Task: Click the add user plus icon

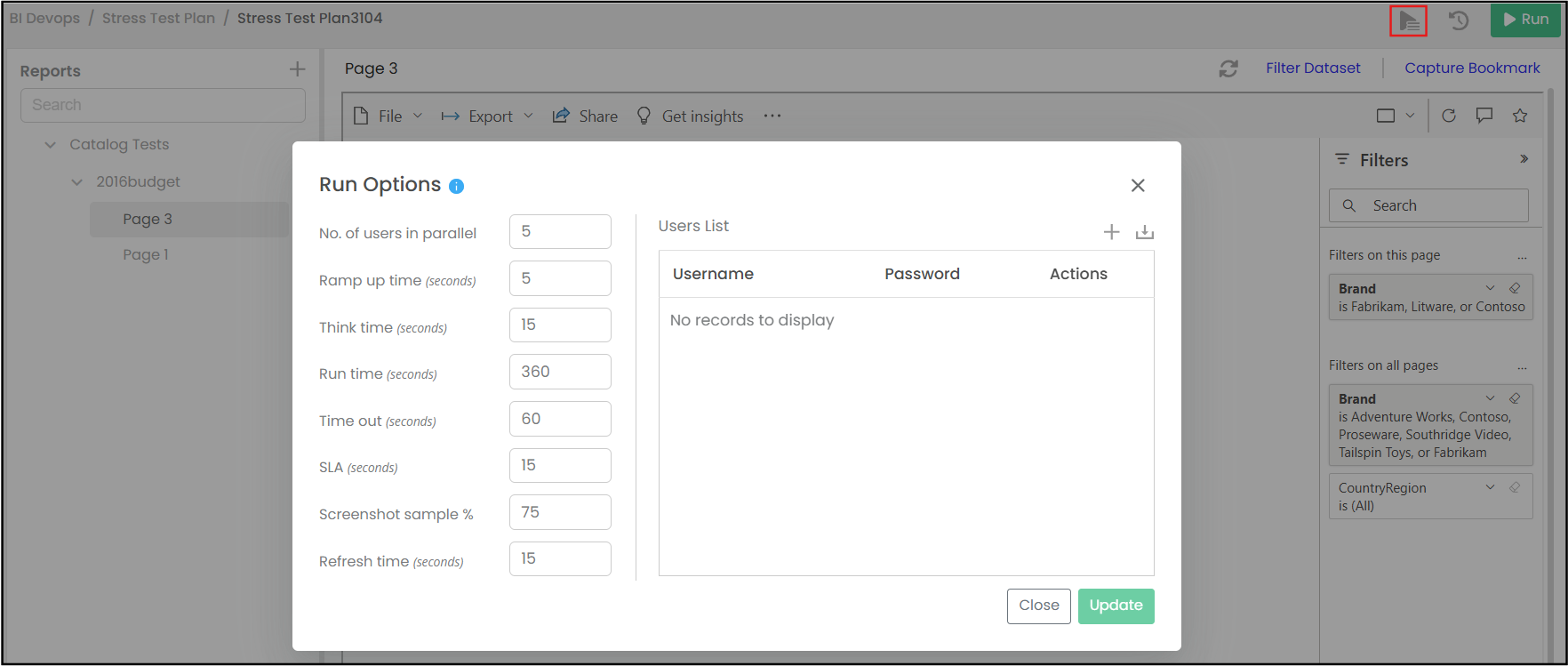Action: pos(1111,232)
